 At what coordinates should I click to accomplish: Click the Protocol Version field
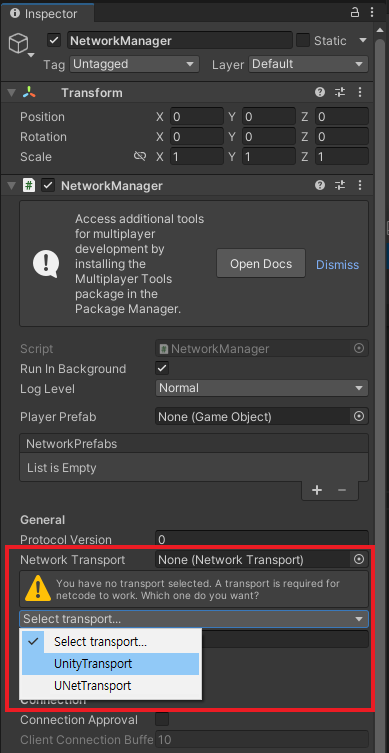tap(262, 539)
